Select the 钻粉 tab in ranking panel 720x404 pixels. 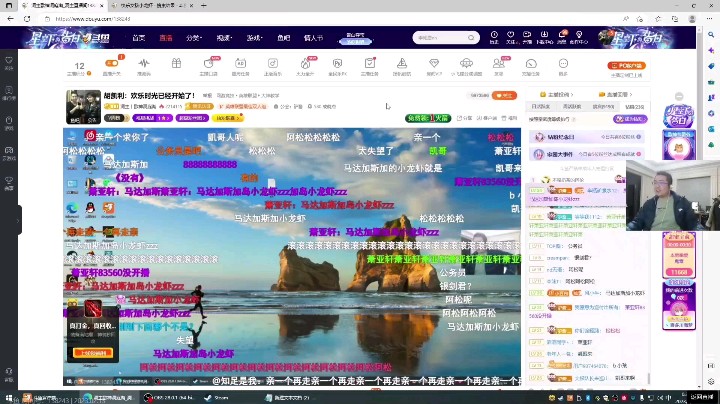click(x=635, y=106)
